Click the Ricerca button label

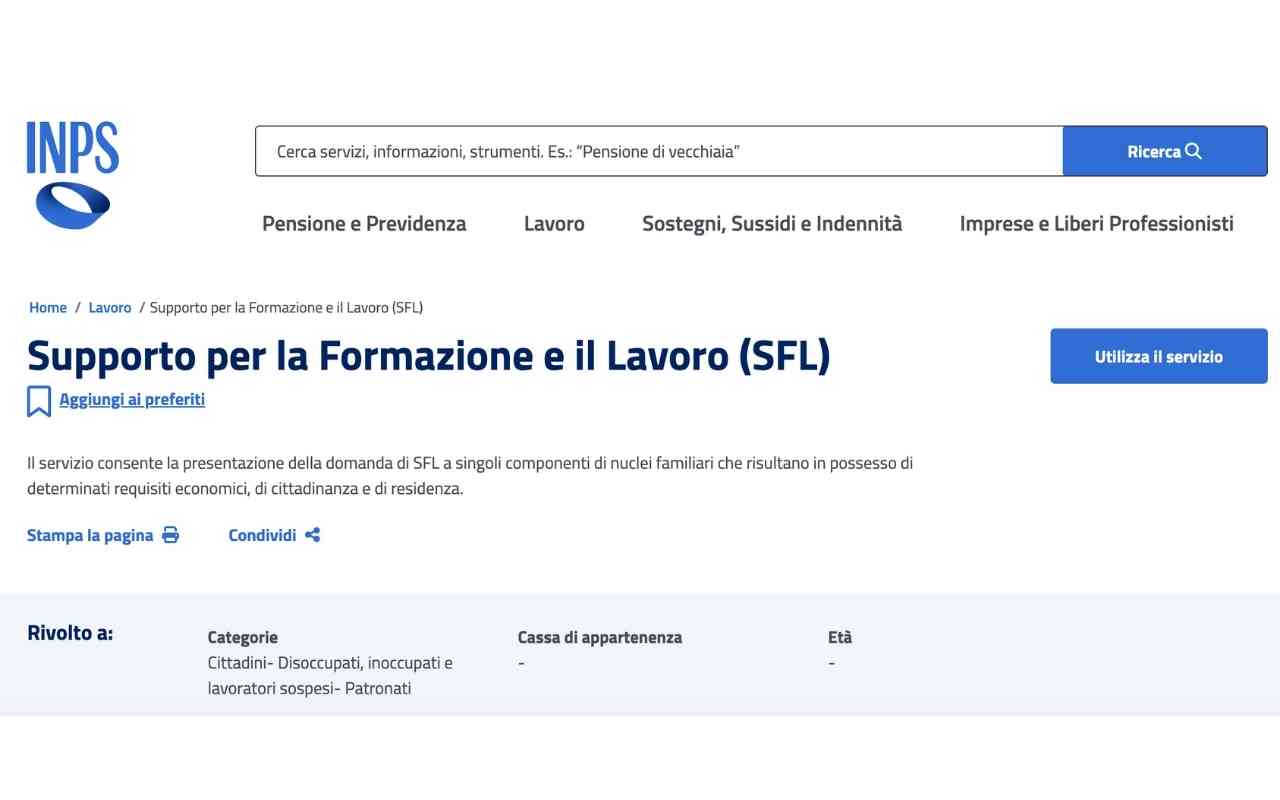coord(1154,152)
